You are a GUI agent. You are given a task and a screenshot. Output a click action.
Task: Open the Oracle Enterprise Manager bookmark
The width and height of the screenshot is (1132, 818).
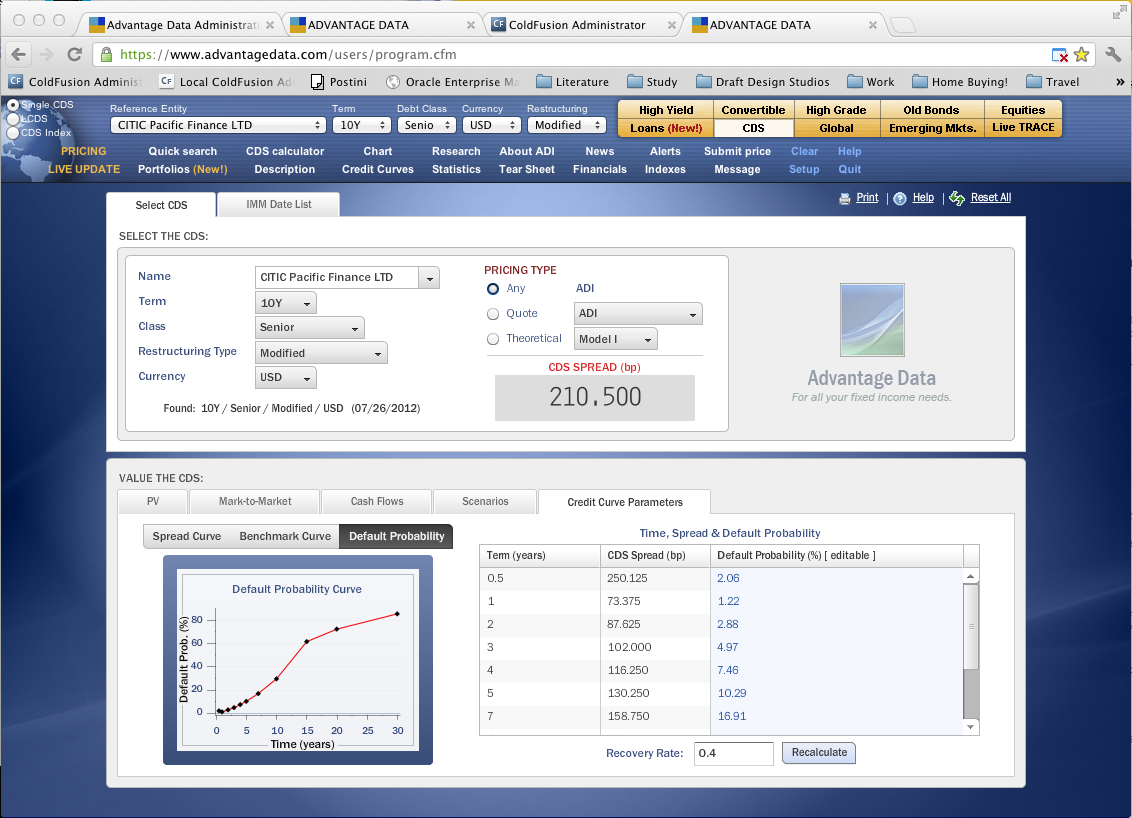click(453, 82)
